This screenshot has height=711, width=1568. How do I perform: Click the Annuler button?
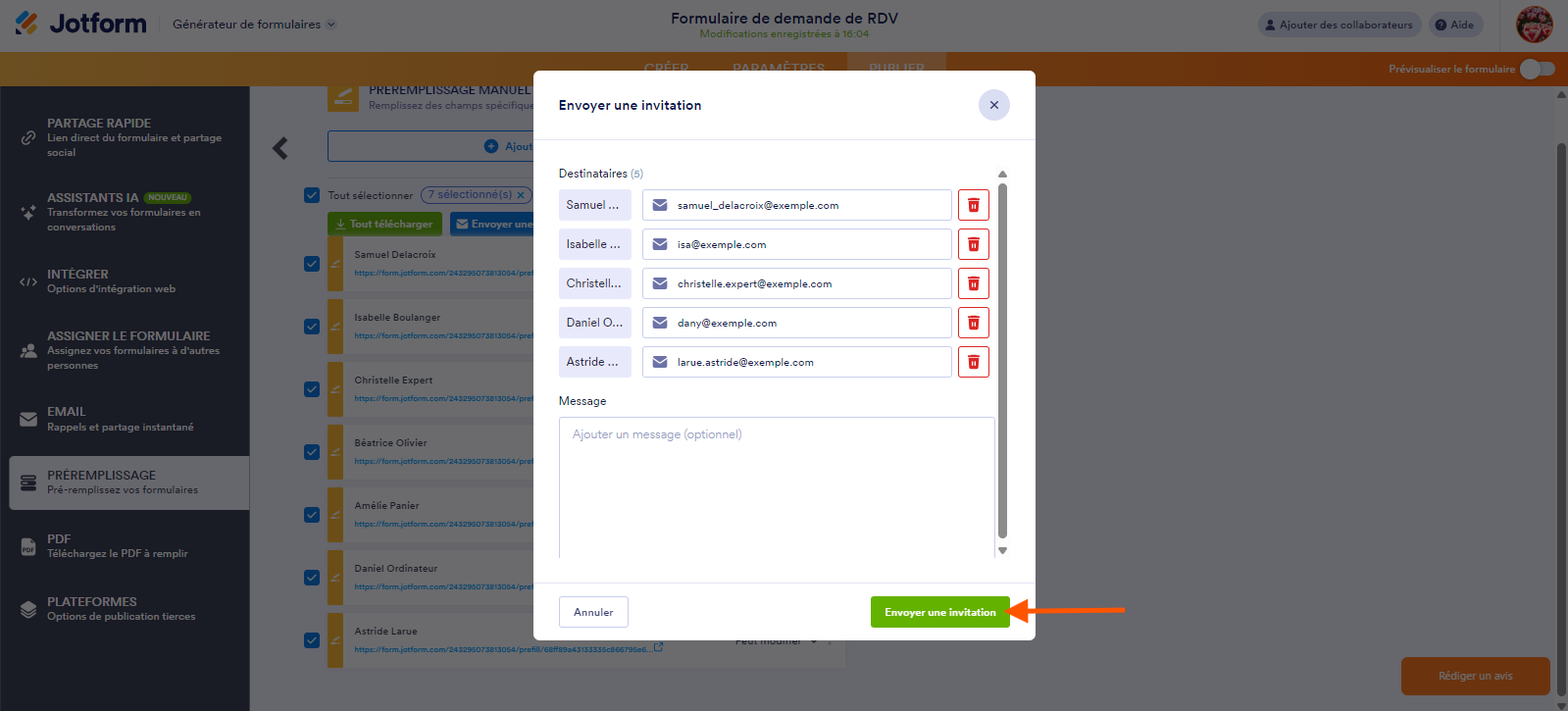tap(593, 612)
